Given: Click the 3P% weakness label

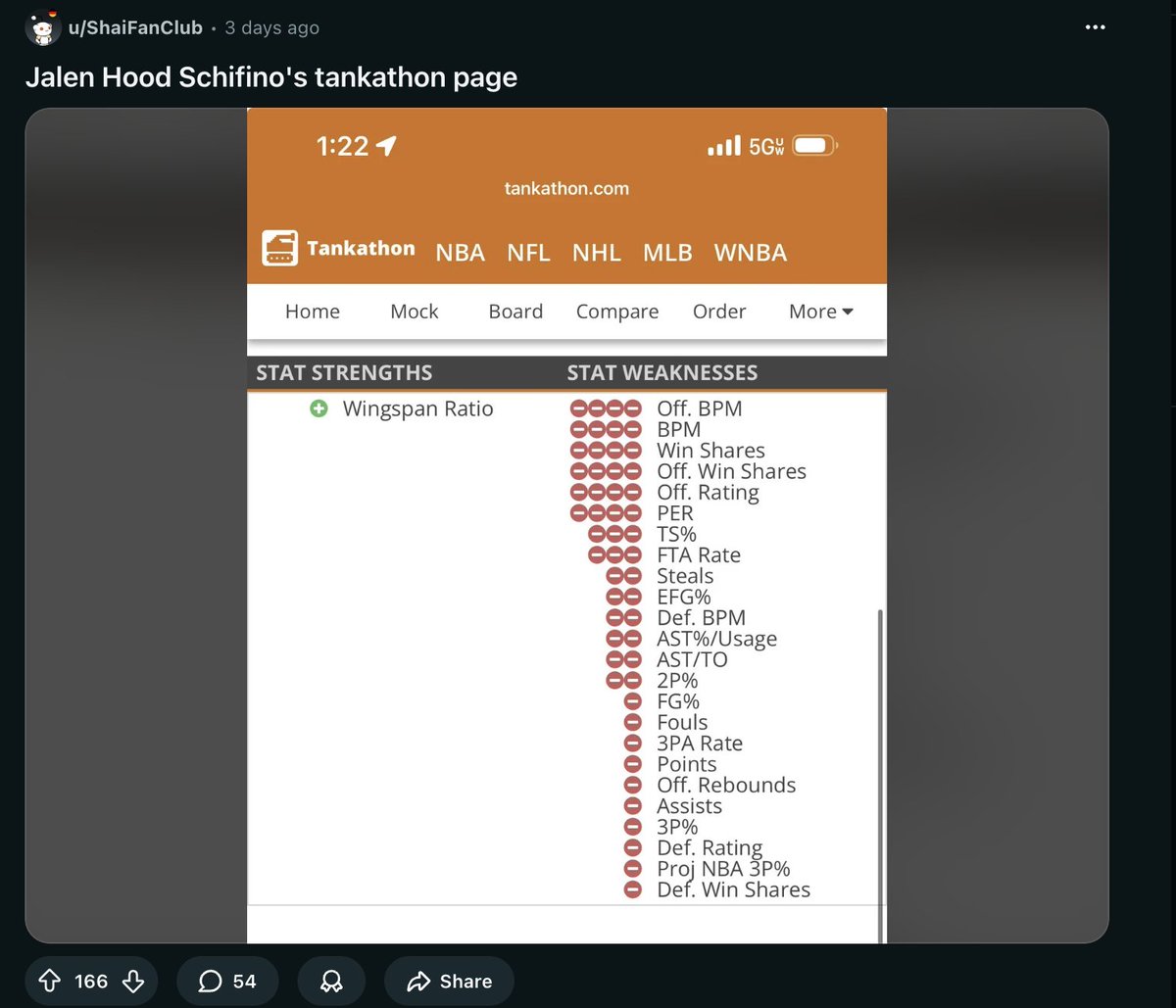Looking at the screenshot, I should pos(677,827).
